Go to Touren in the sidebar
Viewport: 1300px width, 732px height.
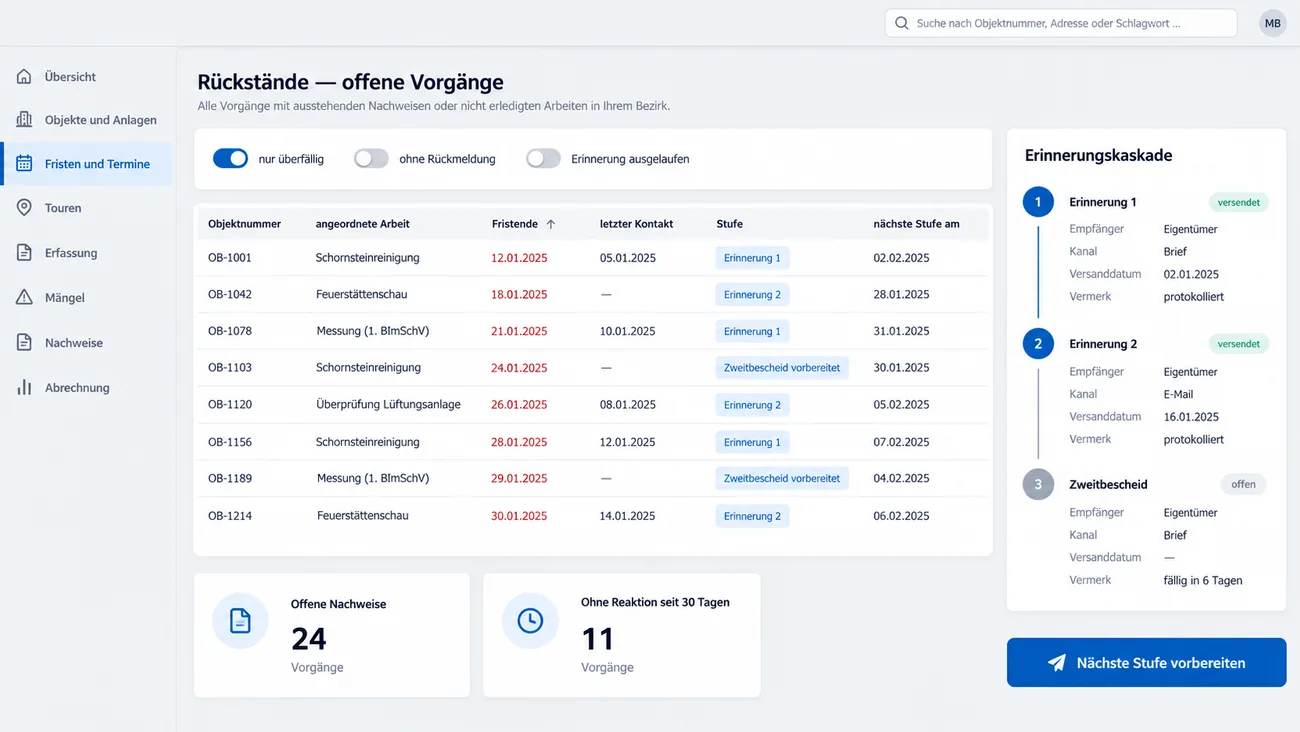tap(87, 208)
